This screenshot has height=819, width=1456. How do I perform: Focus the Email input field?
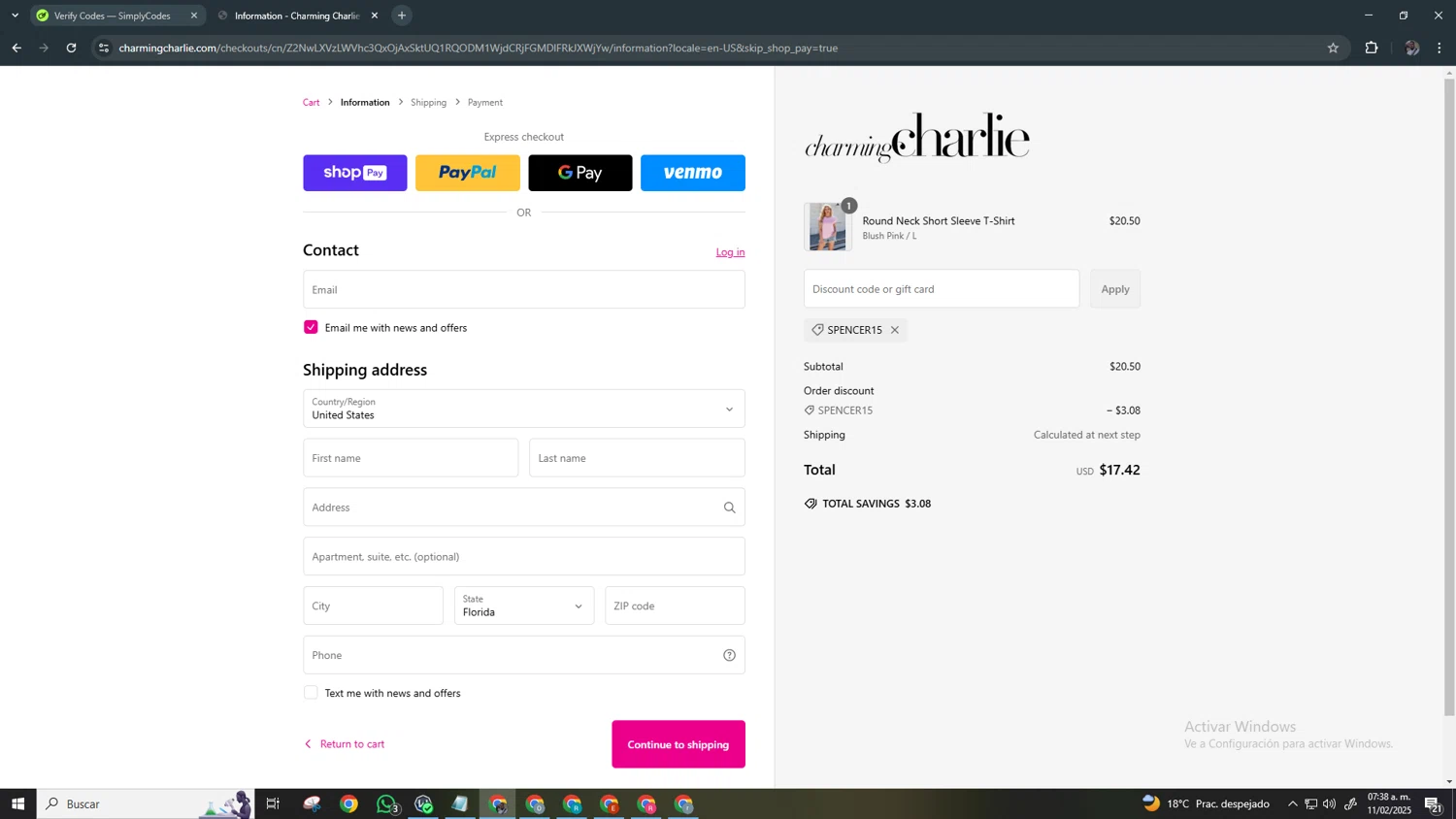coord(523,289)
